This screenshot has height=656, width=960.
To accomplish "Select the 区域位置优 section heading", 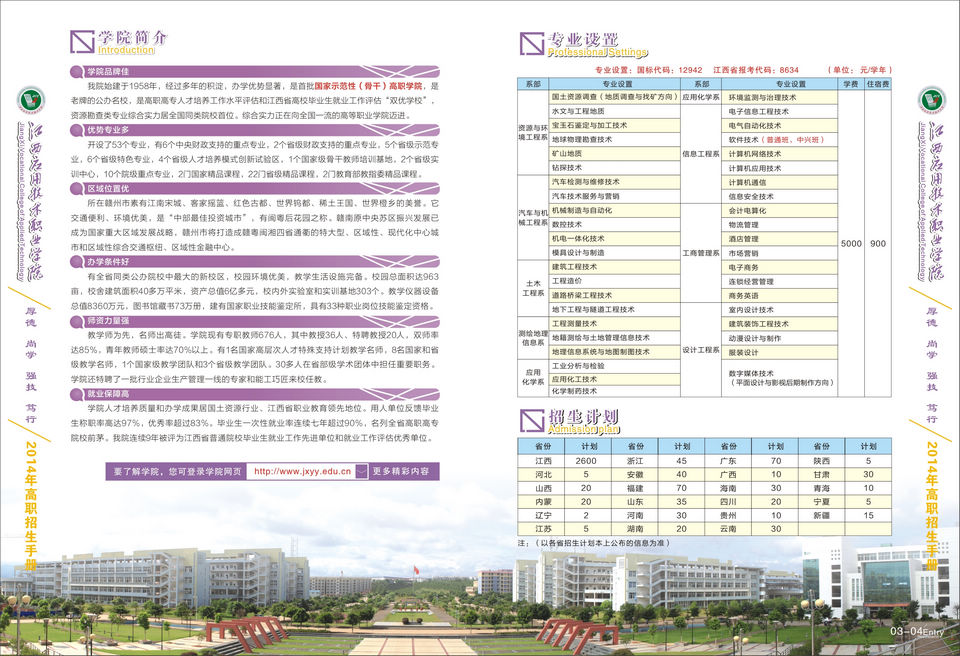I will (x=108, y=189).
